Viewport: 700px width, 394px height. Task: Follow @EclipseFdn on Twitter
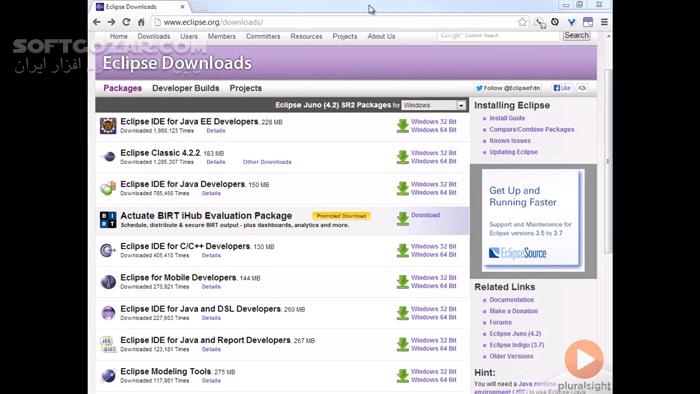508,88
